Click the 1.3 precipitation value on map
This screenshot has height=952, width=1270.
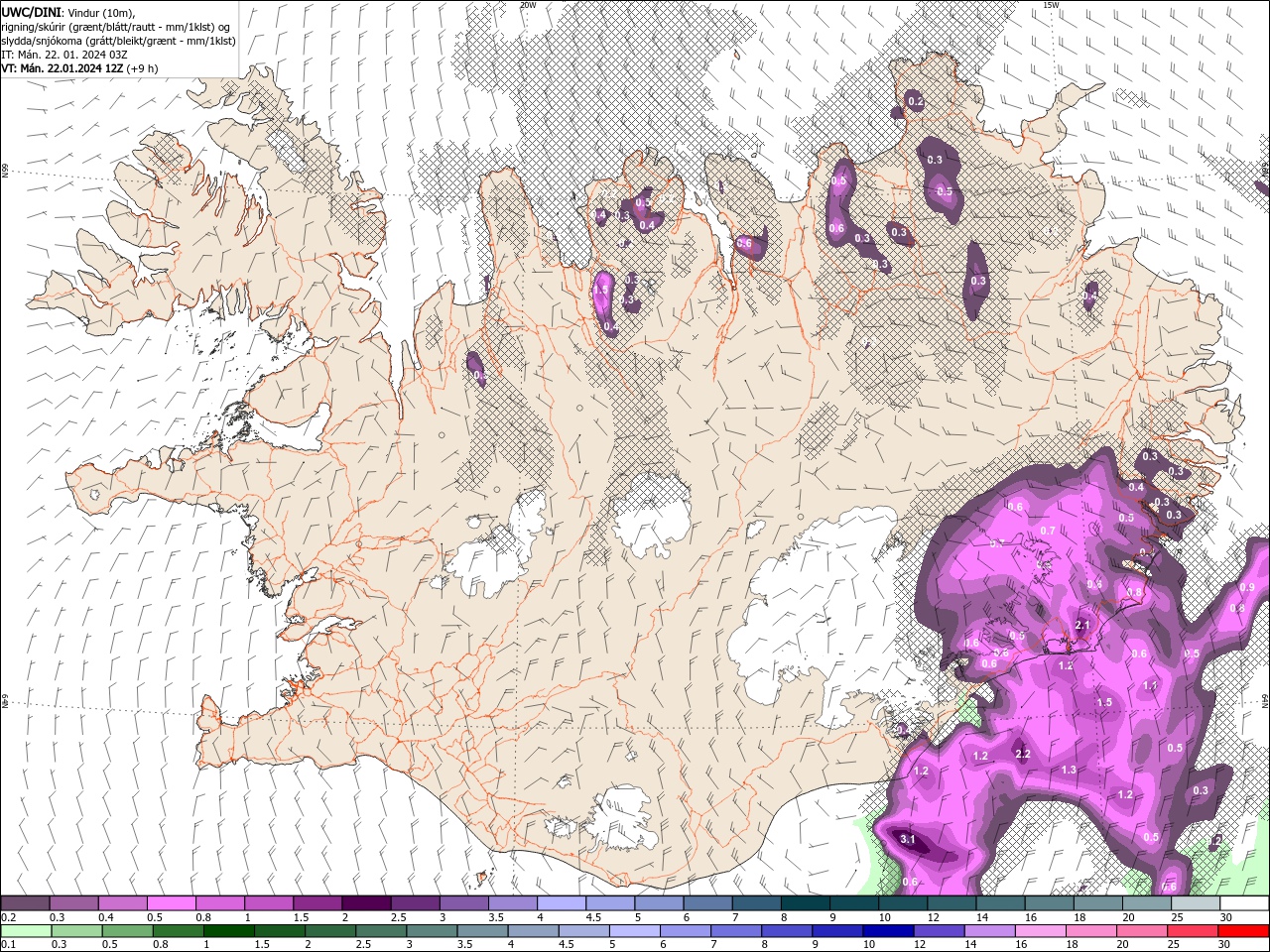1069,770
